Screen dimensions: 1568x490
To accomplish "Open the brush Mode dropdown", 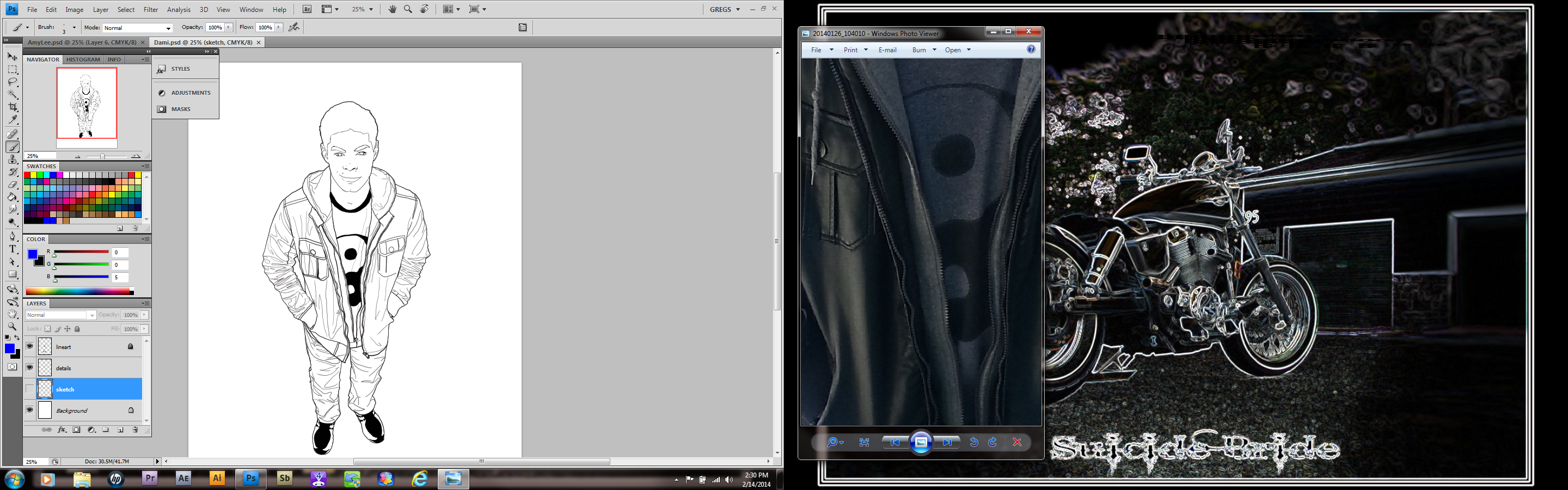I will tap(137, 28).
